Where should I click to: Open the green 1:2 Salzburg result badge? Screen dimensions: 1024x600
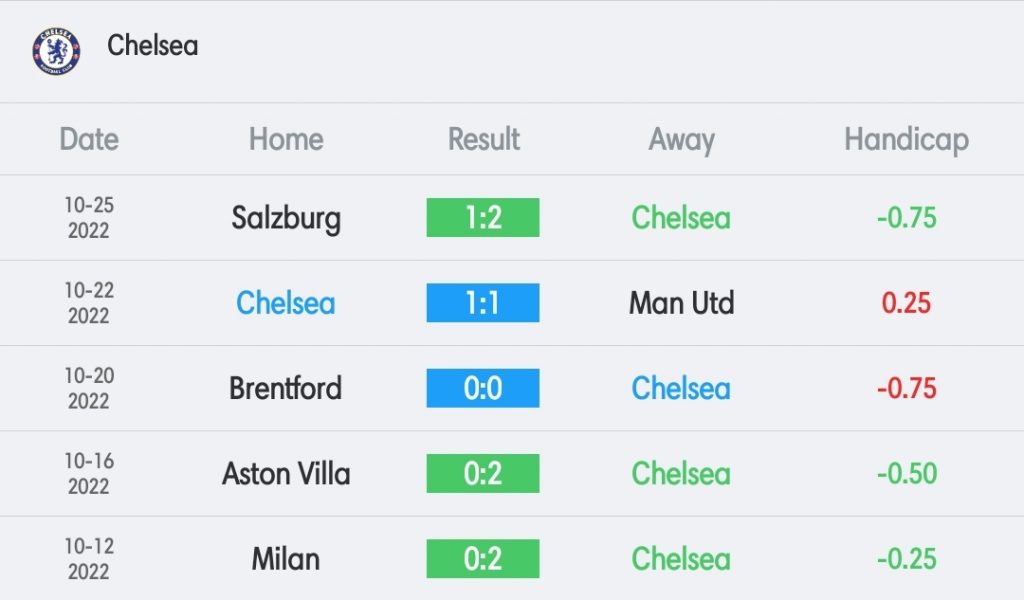[x=483, y=217]
